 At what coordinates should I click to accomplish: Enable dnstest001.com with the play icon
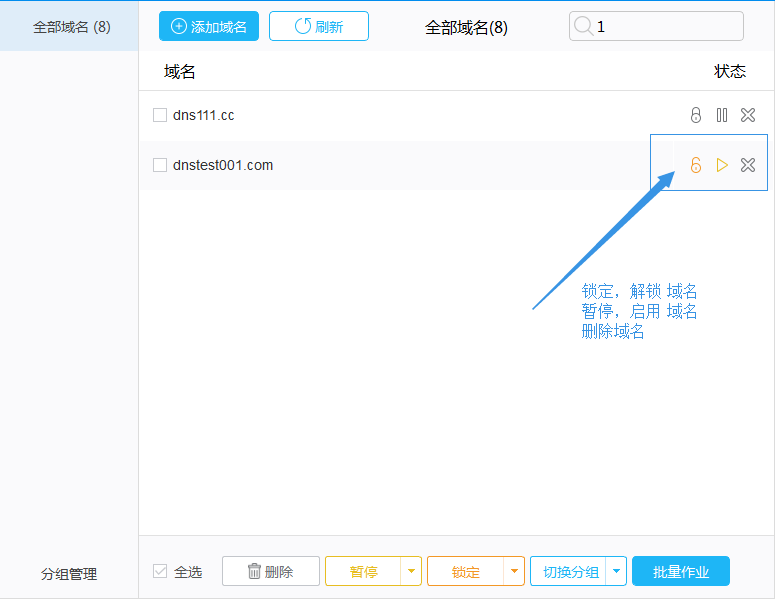tap(722, 165)
